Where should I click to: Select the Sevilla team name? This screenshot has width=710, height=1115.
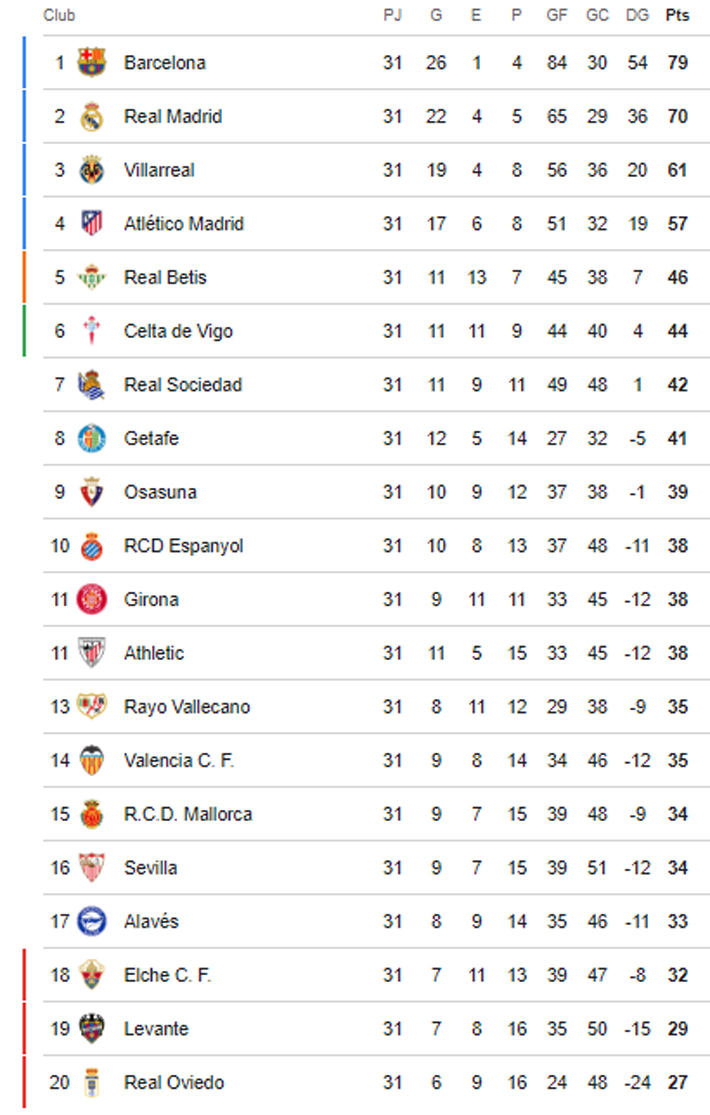pyautogui.click(x=150, y=868)
